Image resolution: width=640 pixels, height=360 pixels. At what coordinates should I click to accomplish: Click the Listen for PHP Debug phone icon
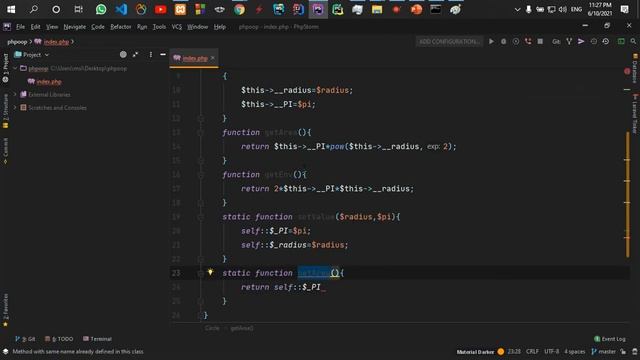tap(528, 42)
